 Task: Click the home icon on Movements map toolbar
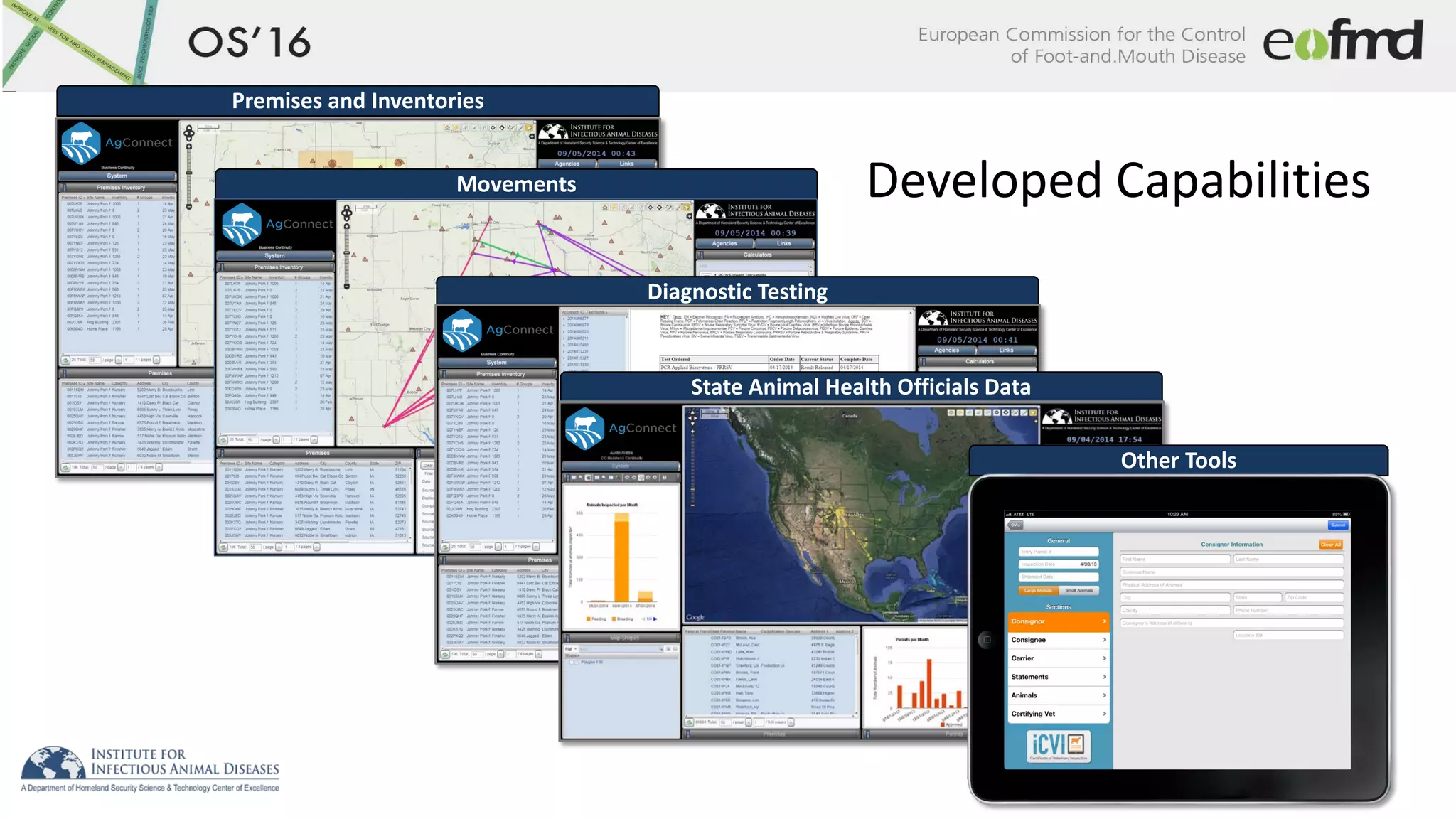coord(605,208)
